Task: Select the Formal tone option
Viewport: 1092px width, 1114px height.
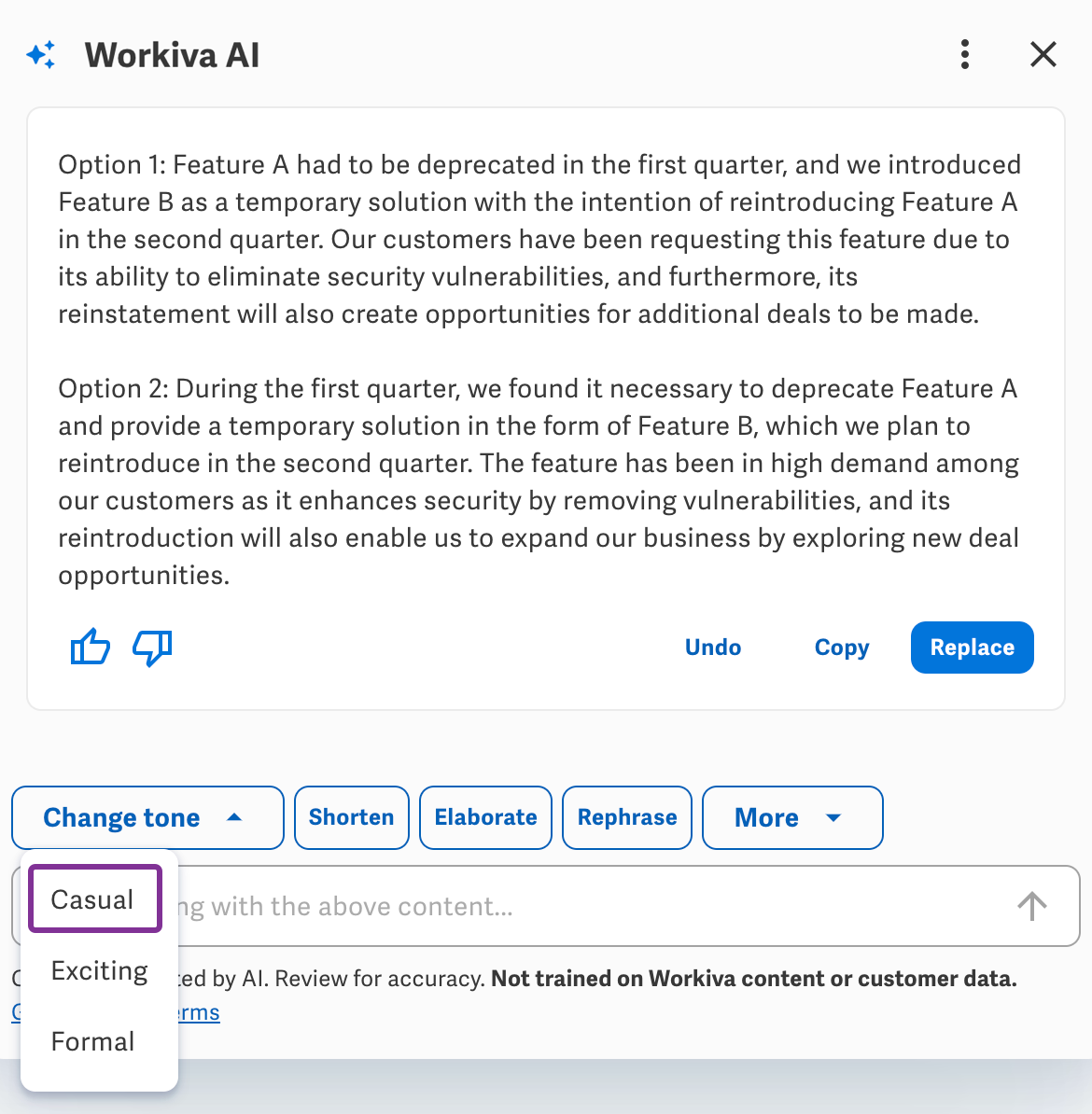Action: click(x=93, y=1042)
